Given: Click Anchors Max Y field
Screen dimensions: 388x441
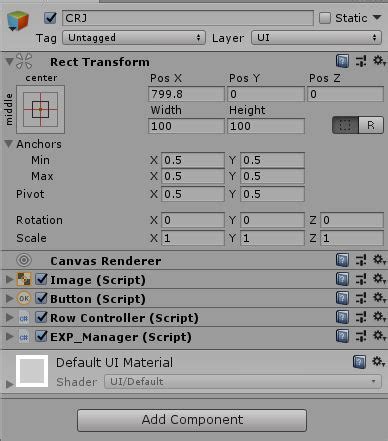Looking at the screenshot, I should tap(272, 176).
